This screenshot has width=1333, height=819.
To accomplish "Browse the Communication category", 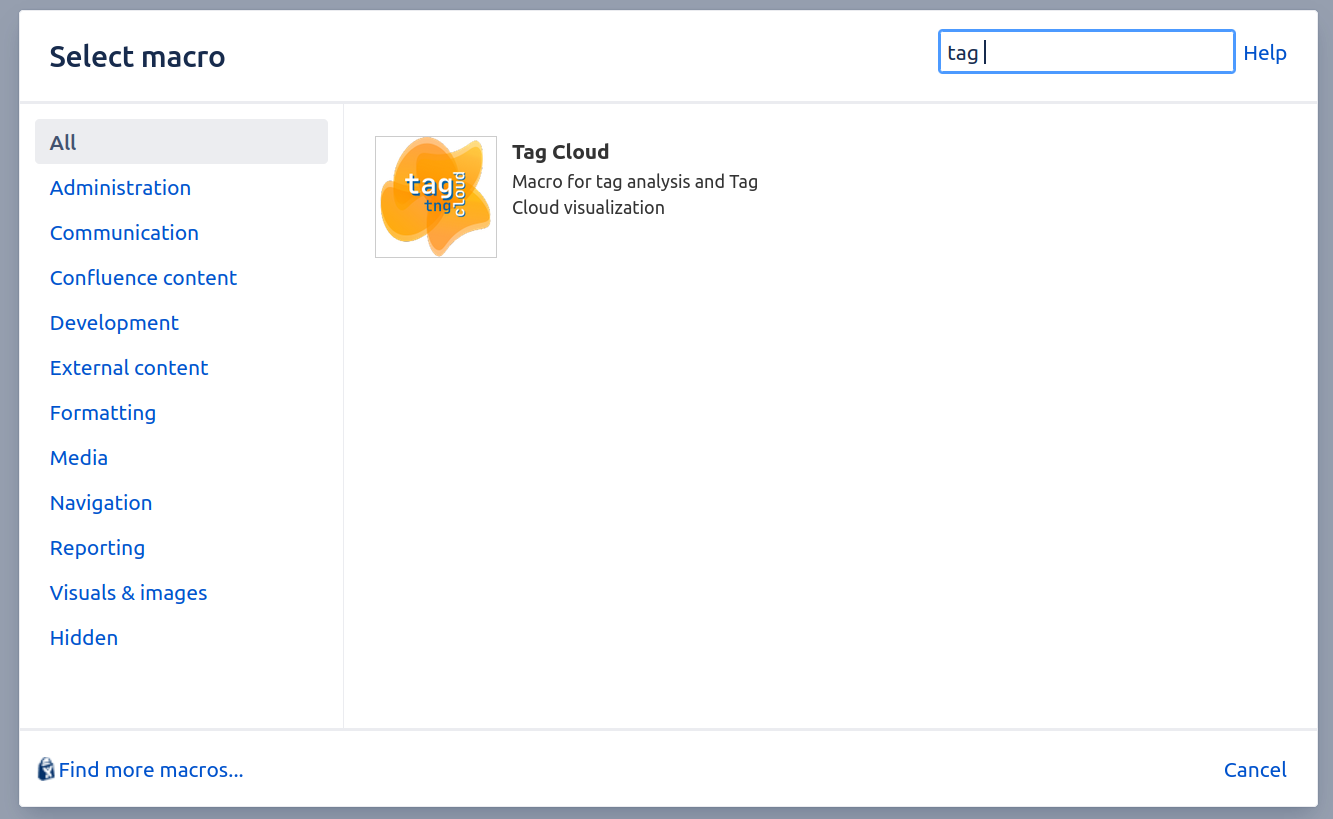I will (x=124, y=232).
